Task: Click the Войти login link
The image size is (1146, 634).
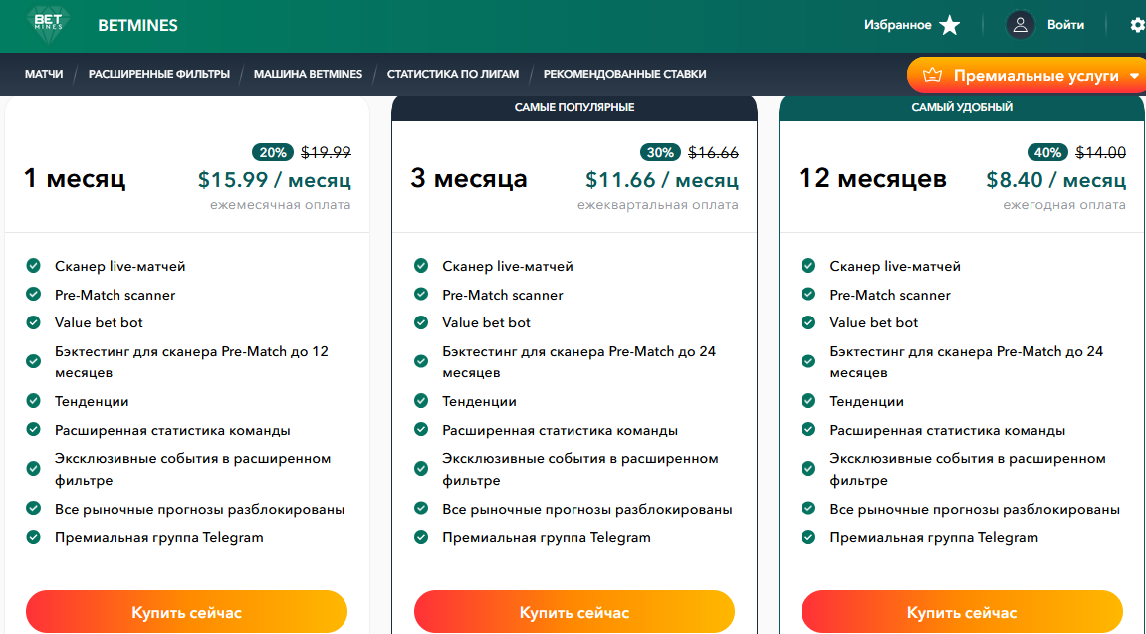Action: click(x=1065, y=25)
